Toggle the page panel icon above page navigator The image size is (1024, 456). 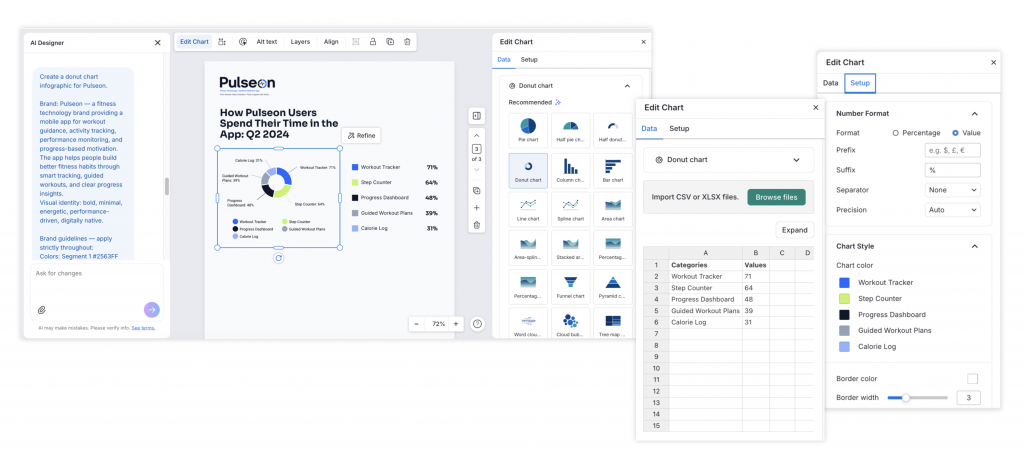pos(476,116)
